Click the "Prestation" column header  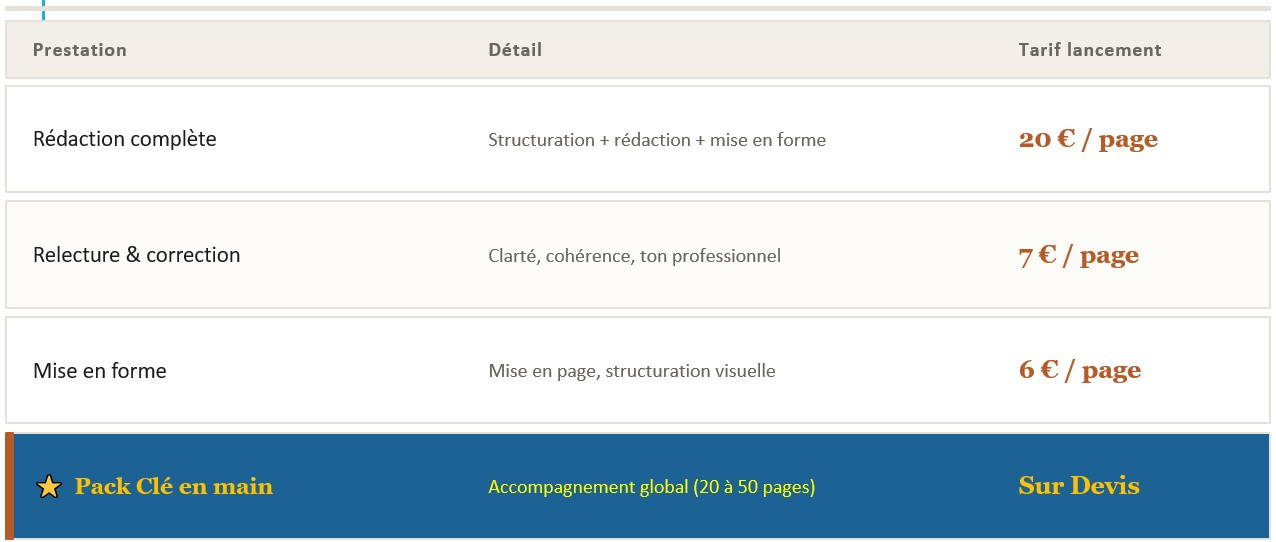click(80, 50)
